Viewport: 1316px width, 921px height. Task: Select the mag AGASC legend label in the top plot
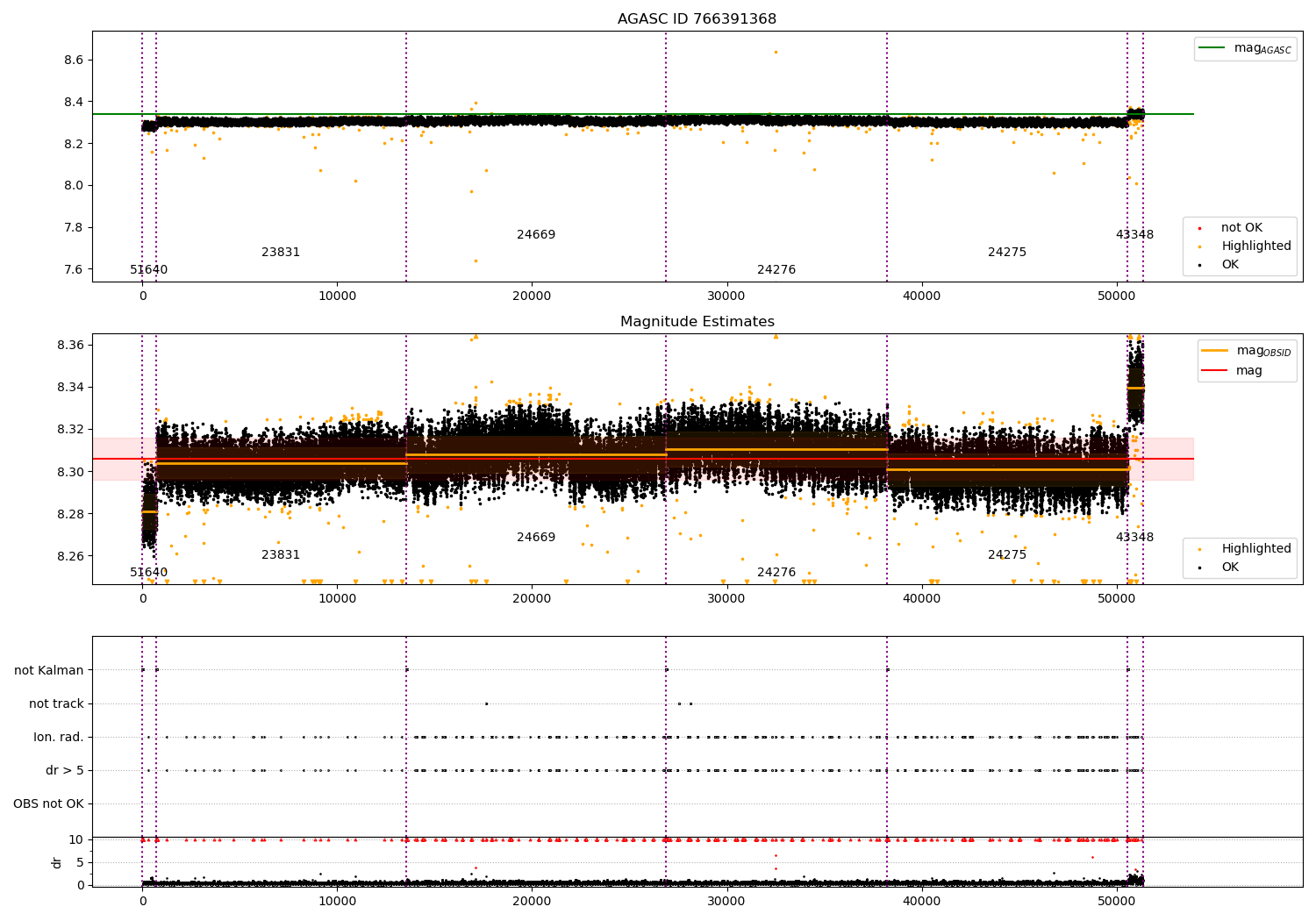[1262, 48]
